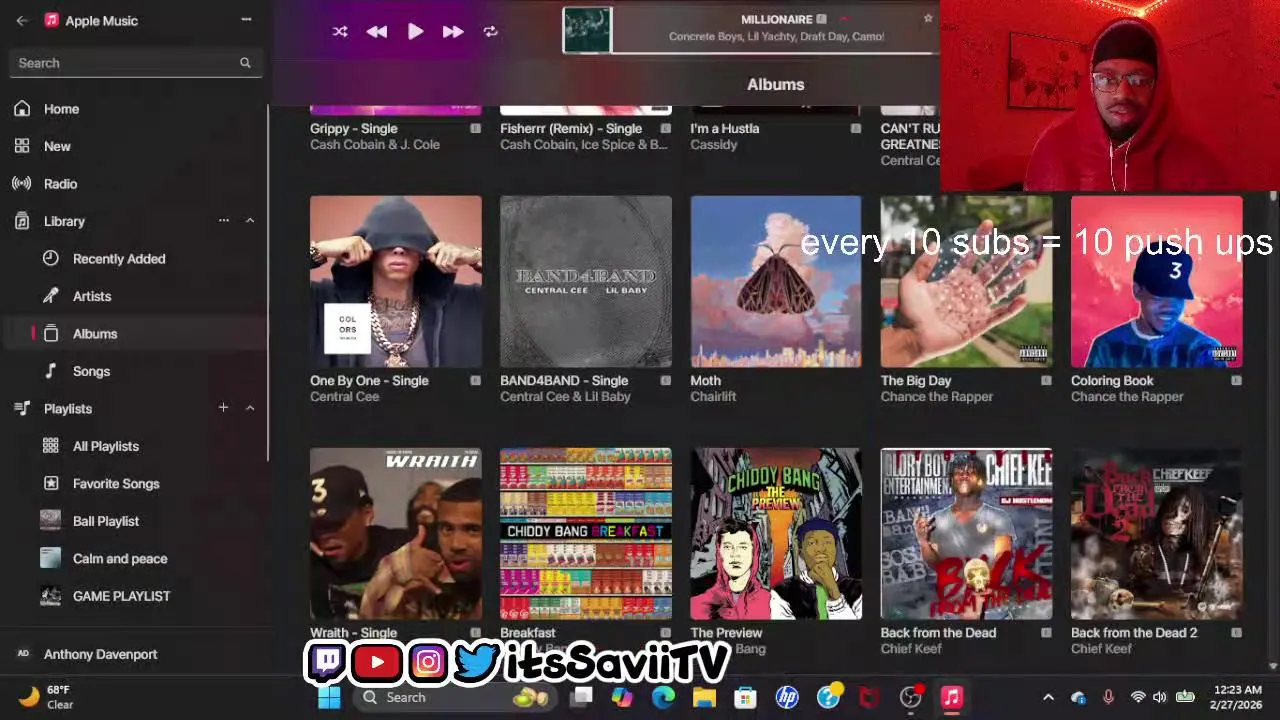1280x720 pixels.
Task: Open Wraith single cover
Action: [396, 534]
